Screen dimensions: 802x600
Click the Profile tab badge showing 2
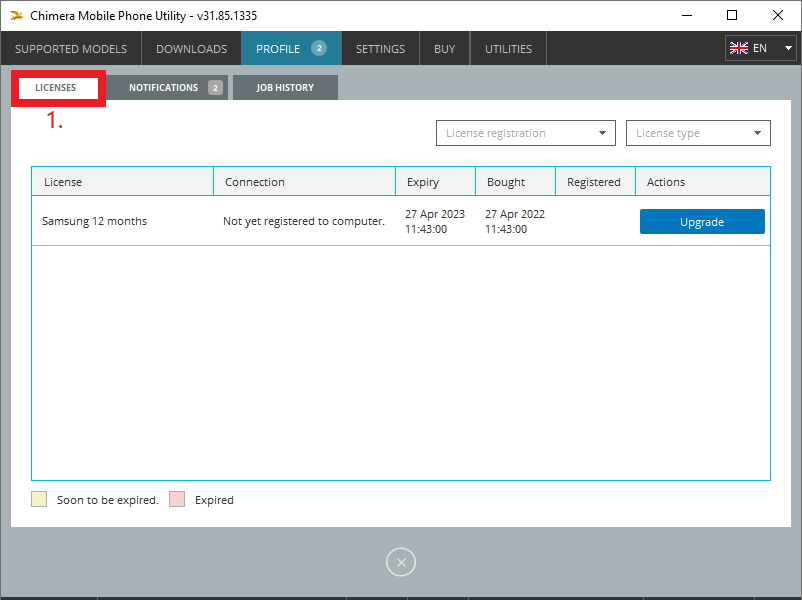click(x=319, y=48)
